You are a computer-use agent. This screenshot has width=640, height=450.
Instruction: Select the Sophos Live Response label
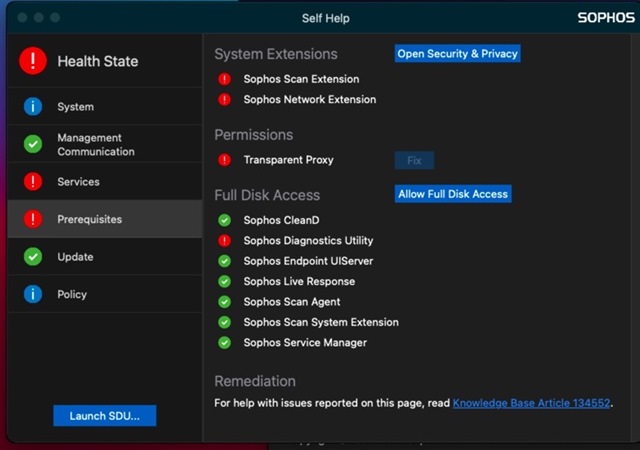pos(299,281)
